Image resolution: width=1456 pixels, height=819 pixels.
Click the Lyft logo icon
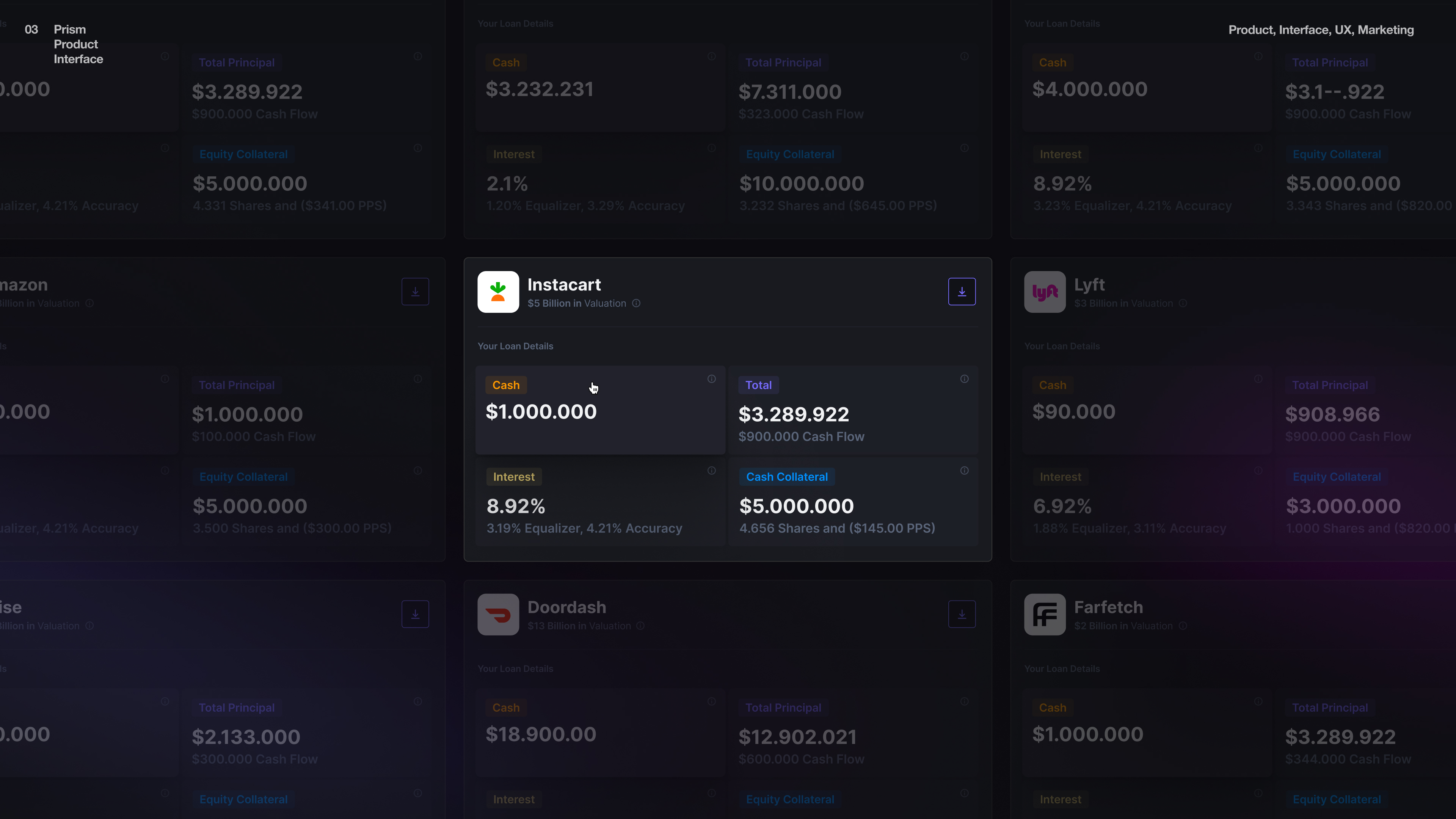pyautogui.click(x=1045, y=292)
